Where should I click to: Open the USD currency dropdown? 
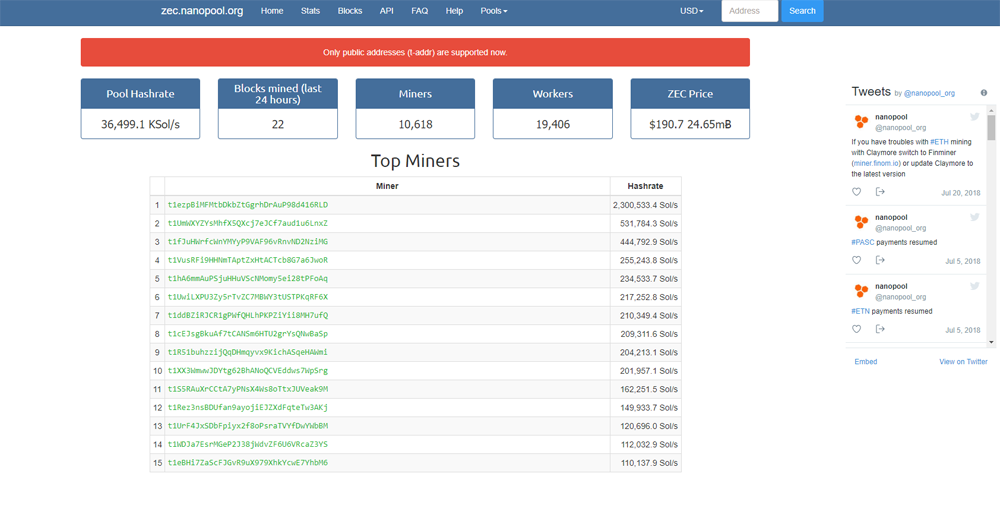point(691,11)
